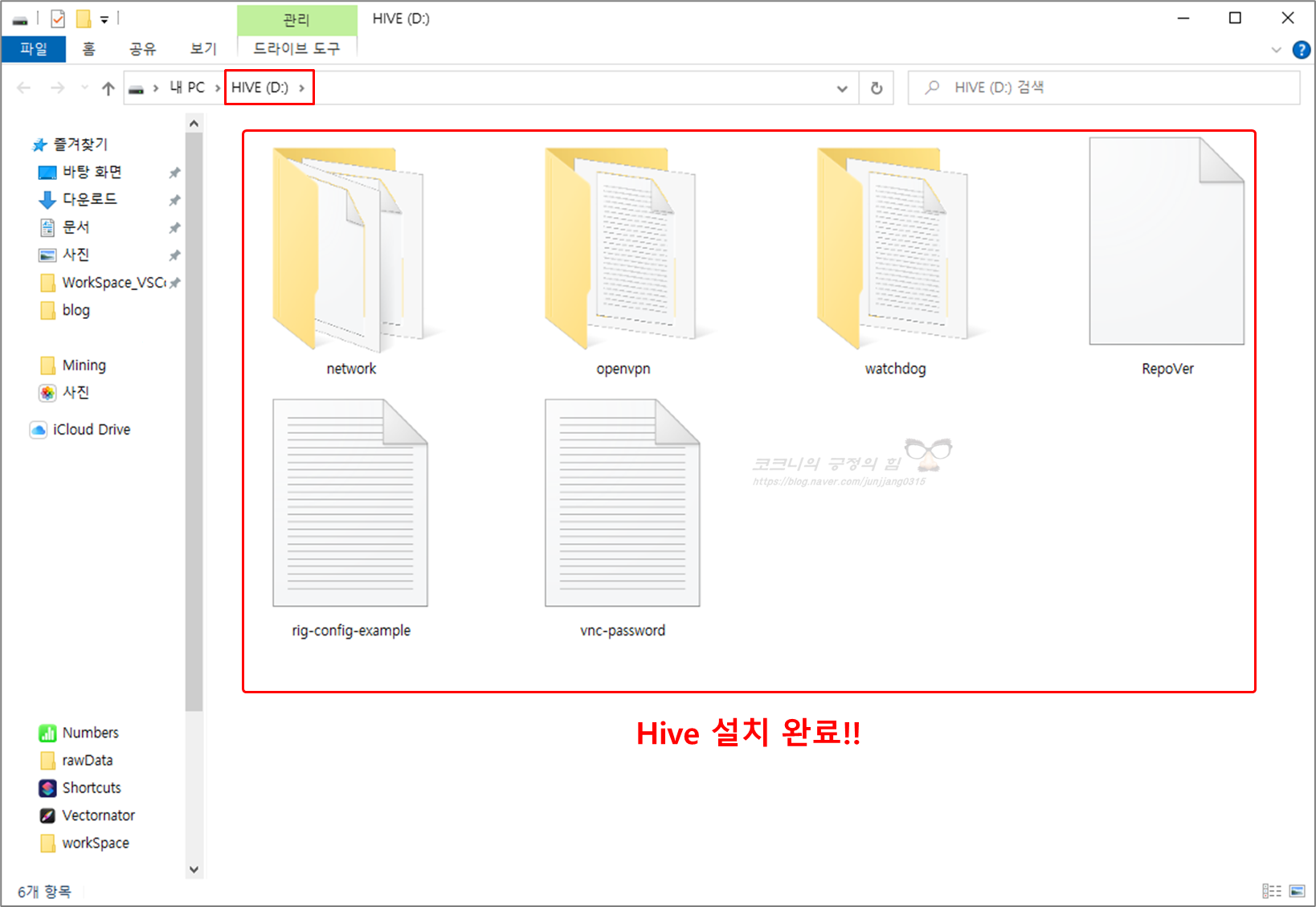The width and height of the screenshot is (1316, 907).
Task: Select 즐겨찾기 in the navigation pane
Action: [x=70, y=145]
